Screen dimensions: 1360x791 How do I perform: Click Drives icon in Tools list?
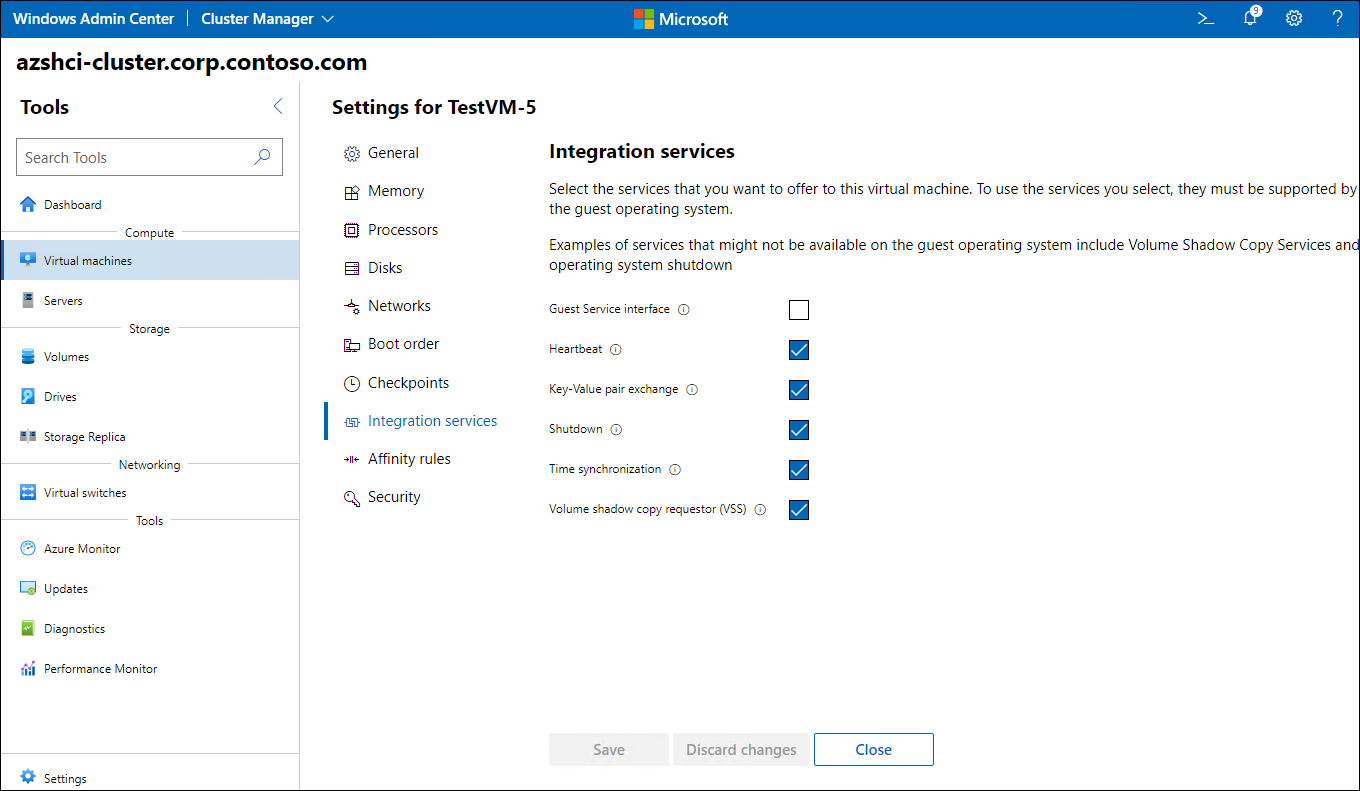pyautogui.click(x=28, y=397)
